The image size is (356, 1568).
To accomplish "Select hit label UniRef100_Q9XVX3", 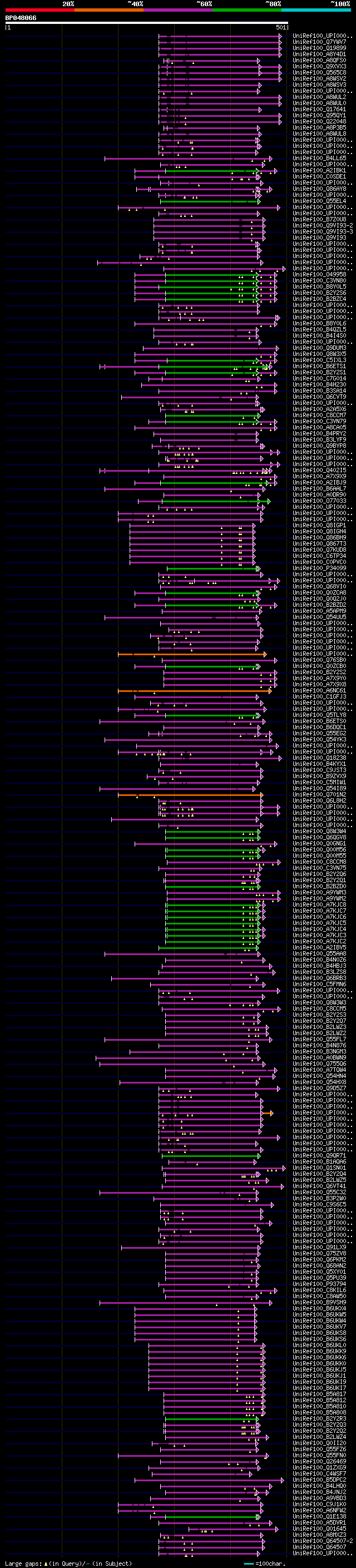I will coord(319,67).
